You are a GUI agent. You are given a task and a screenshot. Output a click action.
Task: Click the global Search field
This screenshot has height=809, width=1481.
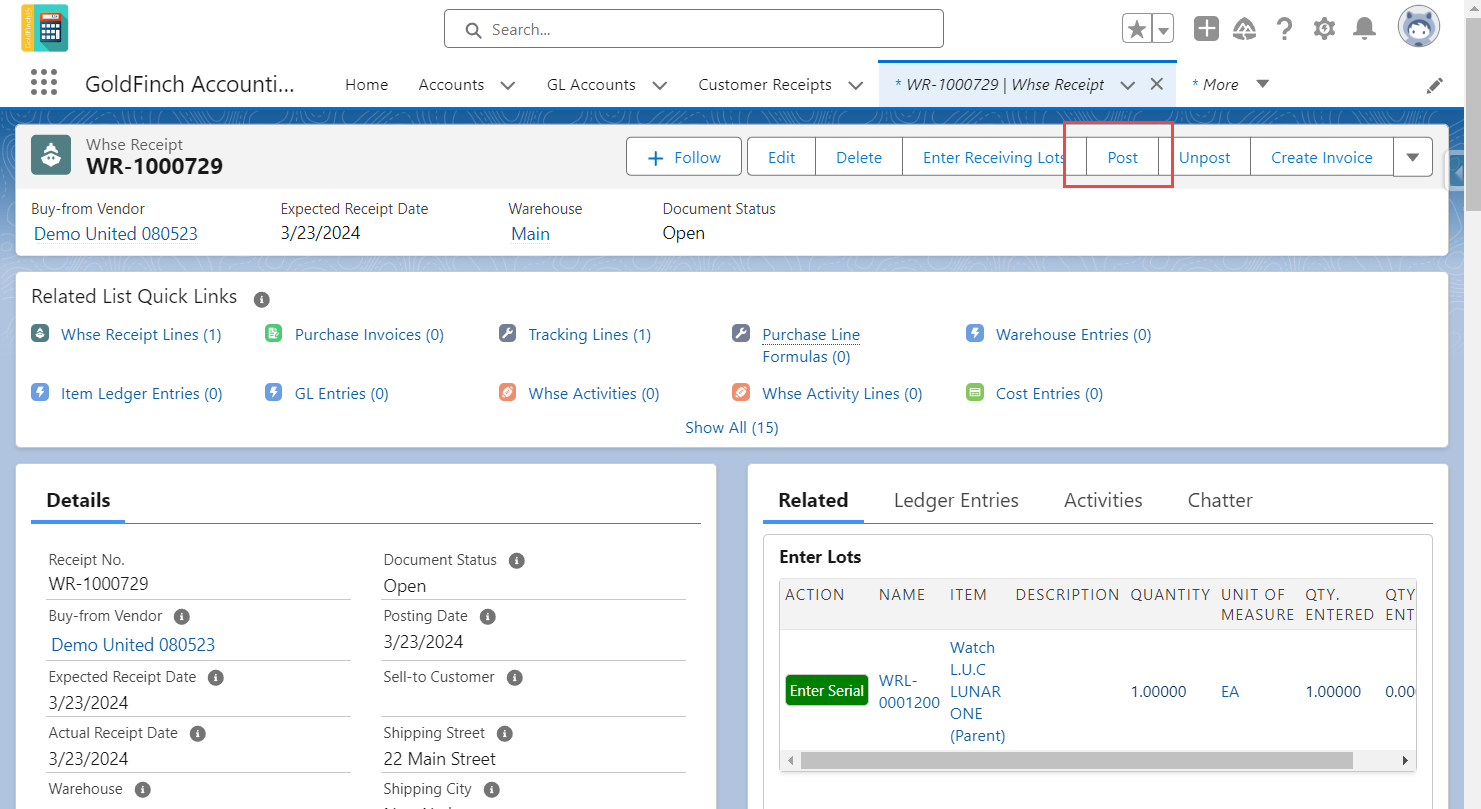pyautogui.click(x=694, y=29)
